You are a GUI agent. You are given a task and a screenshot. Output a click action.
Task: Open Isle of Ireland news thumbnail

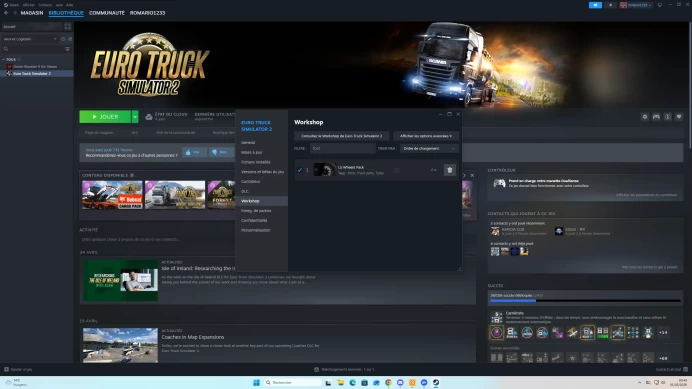pyautogui.click(x=120, y=280)
